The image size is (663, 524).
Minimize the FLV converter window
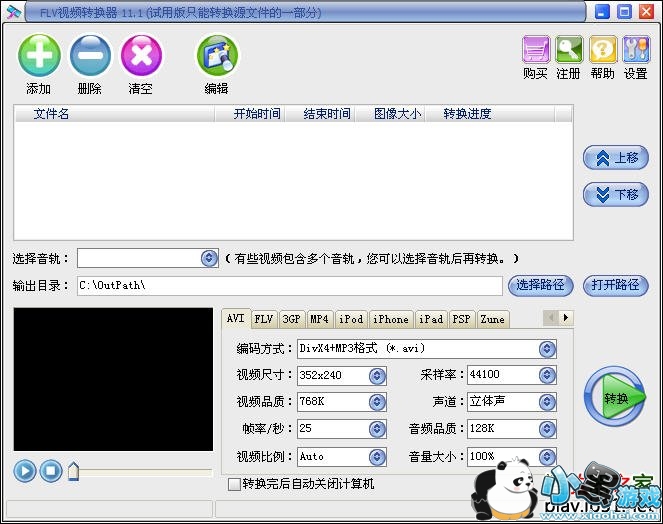(x=602, y=11)
